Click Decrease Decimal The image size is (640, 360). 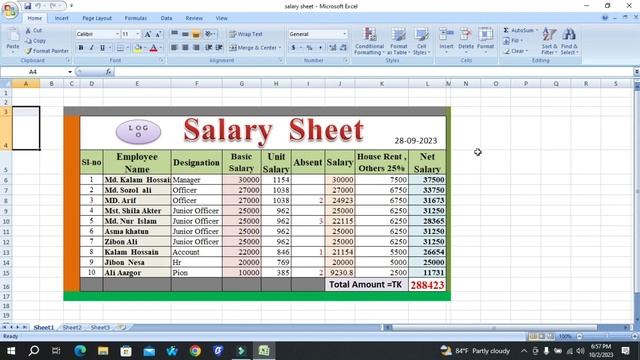[343, 48]
